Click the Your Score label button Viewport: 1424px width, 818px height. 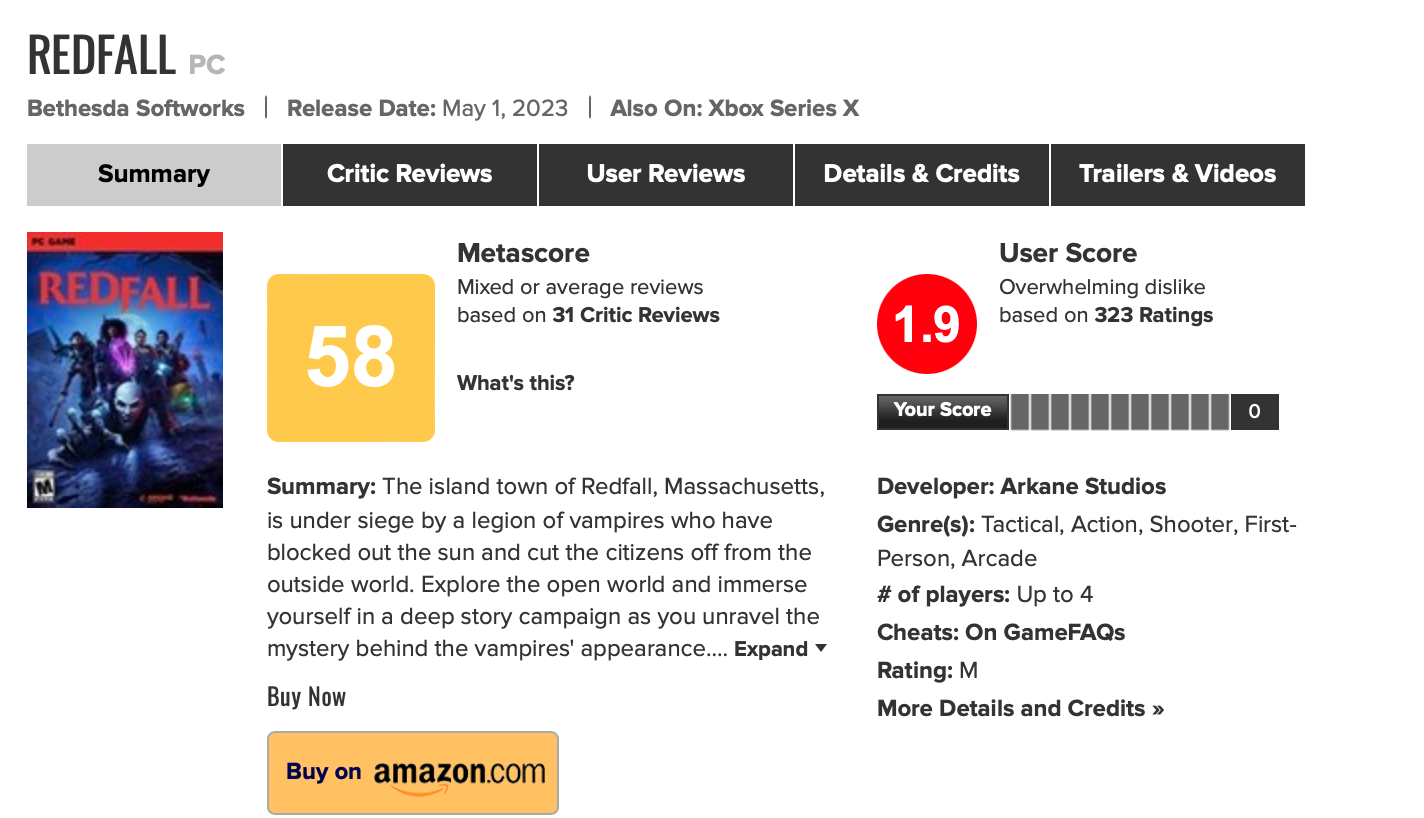click(x=942, y=410)
